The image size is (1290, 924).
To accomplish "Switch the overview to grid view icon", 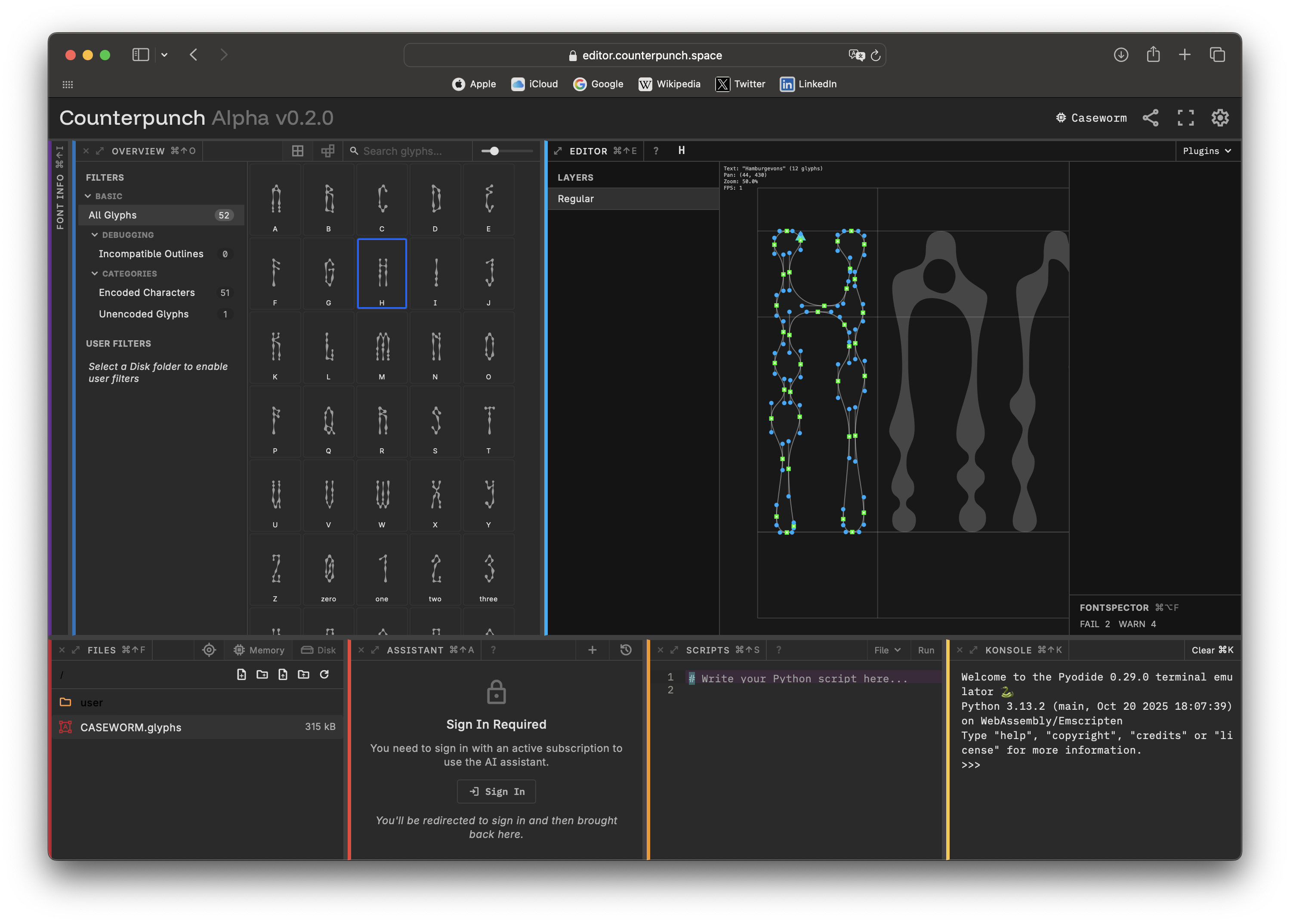I will pos(297,151).
